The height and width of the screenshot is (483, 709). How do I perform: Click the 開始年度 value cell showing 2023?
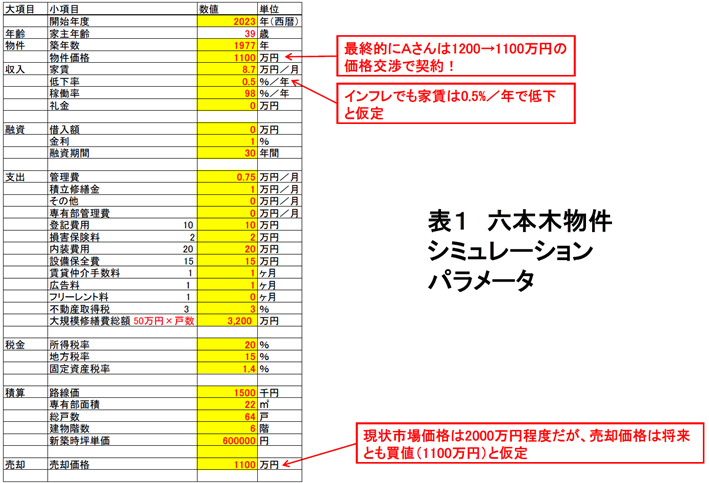pyautogui.click(x=228, y=20)
